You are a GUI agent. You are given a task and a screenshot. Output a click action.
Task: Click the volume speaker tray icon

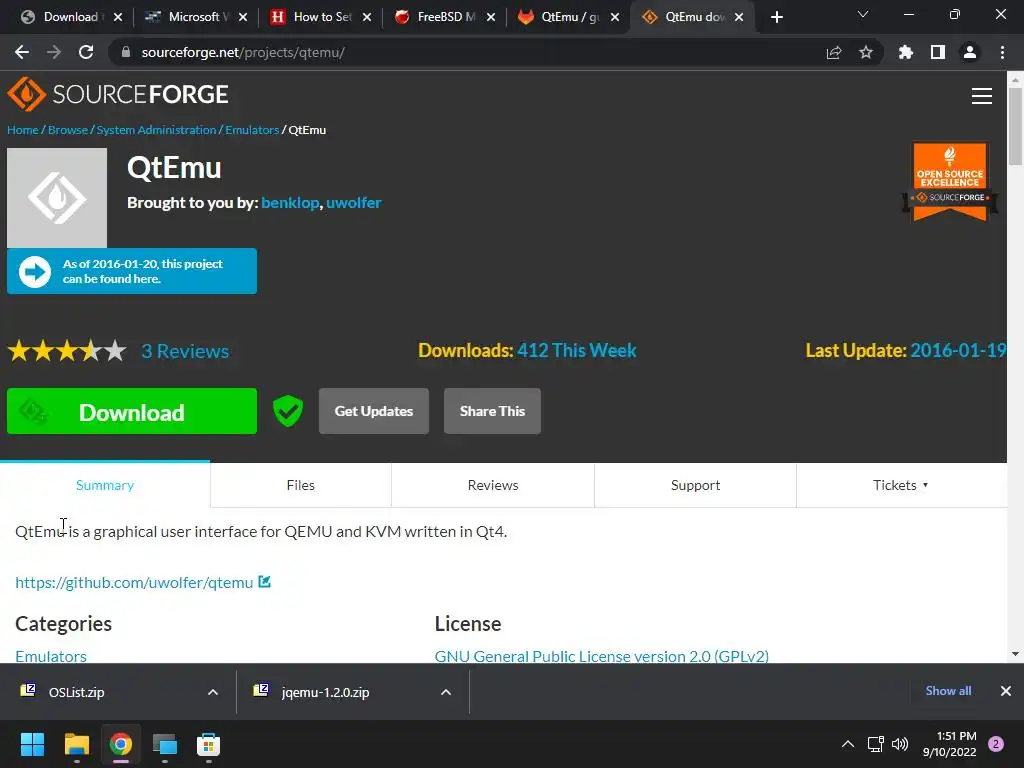pyautogui.click(x=900, y=744)
